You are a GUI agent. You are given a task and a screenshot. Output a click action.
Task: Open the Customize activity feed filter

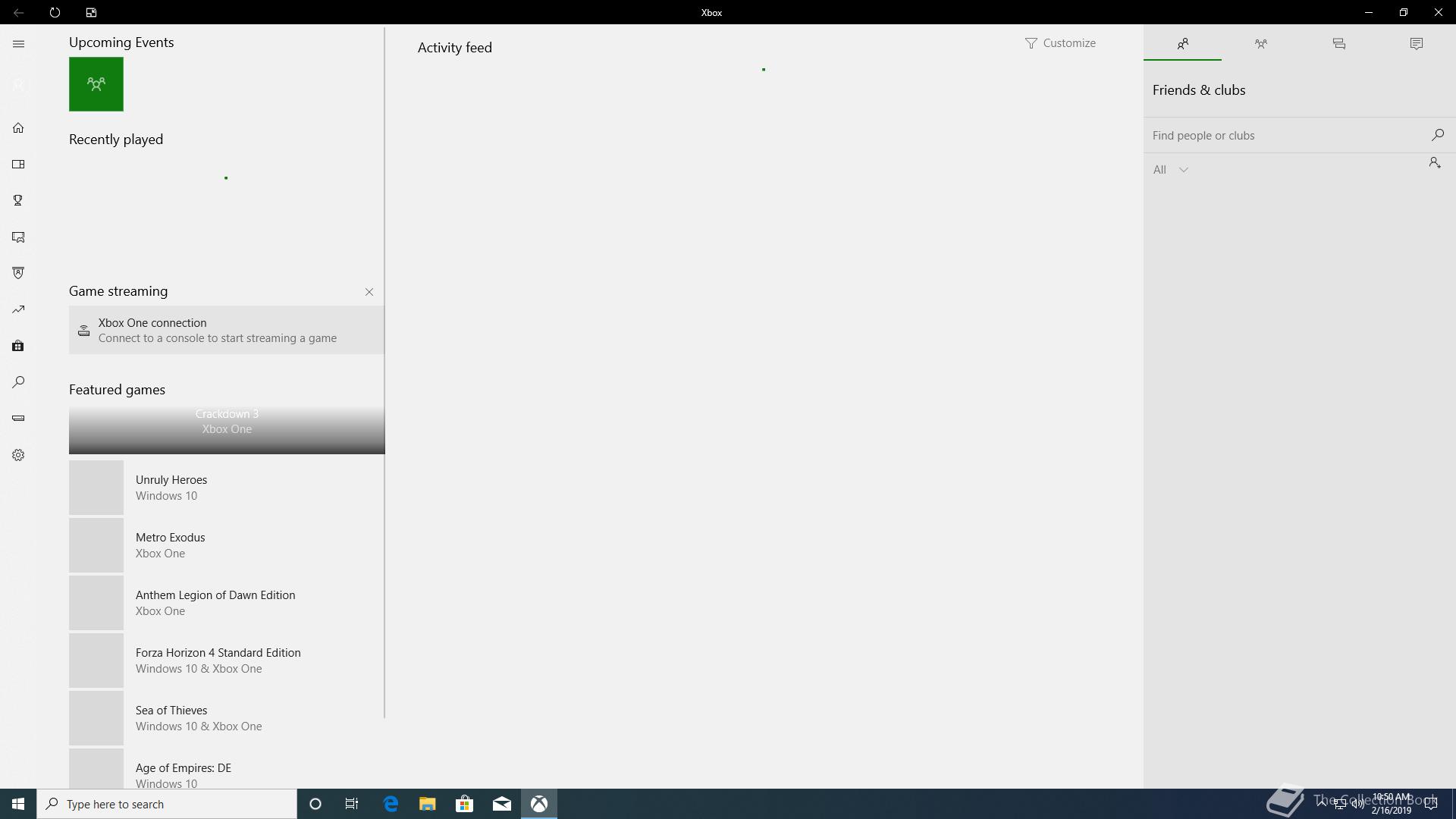[1060, 43]
